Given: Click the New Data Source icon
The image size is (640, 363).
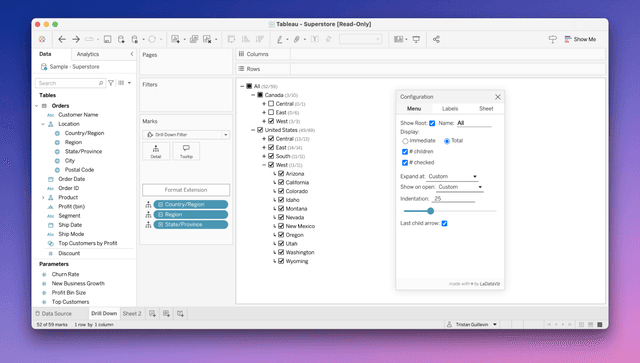Looking at the screenshot, I should click(121, 39).
